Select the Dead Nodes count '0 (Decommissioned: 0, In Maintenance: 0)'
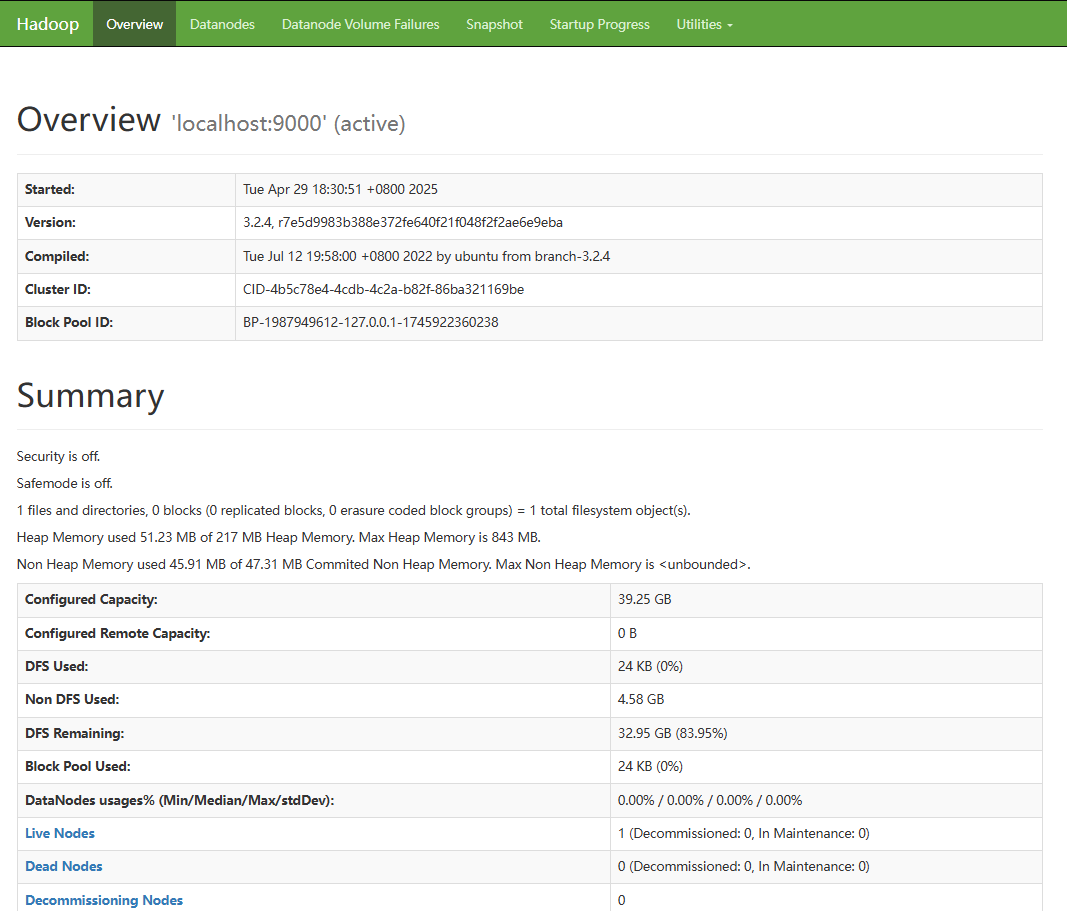The width and height of the screenshot is (1067, 911). [744, 866]
